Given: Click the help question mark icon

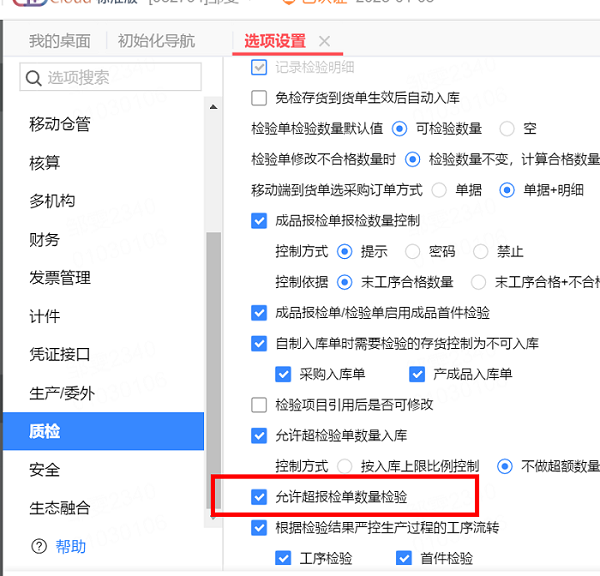Looking at the screenshot, I should (39, 547).
